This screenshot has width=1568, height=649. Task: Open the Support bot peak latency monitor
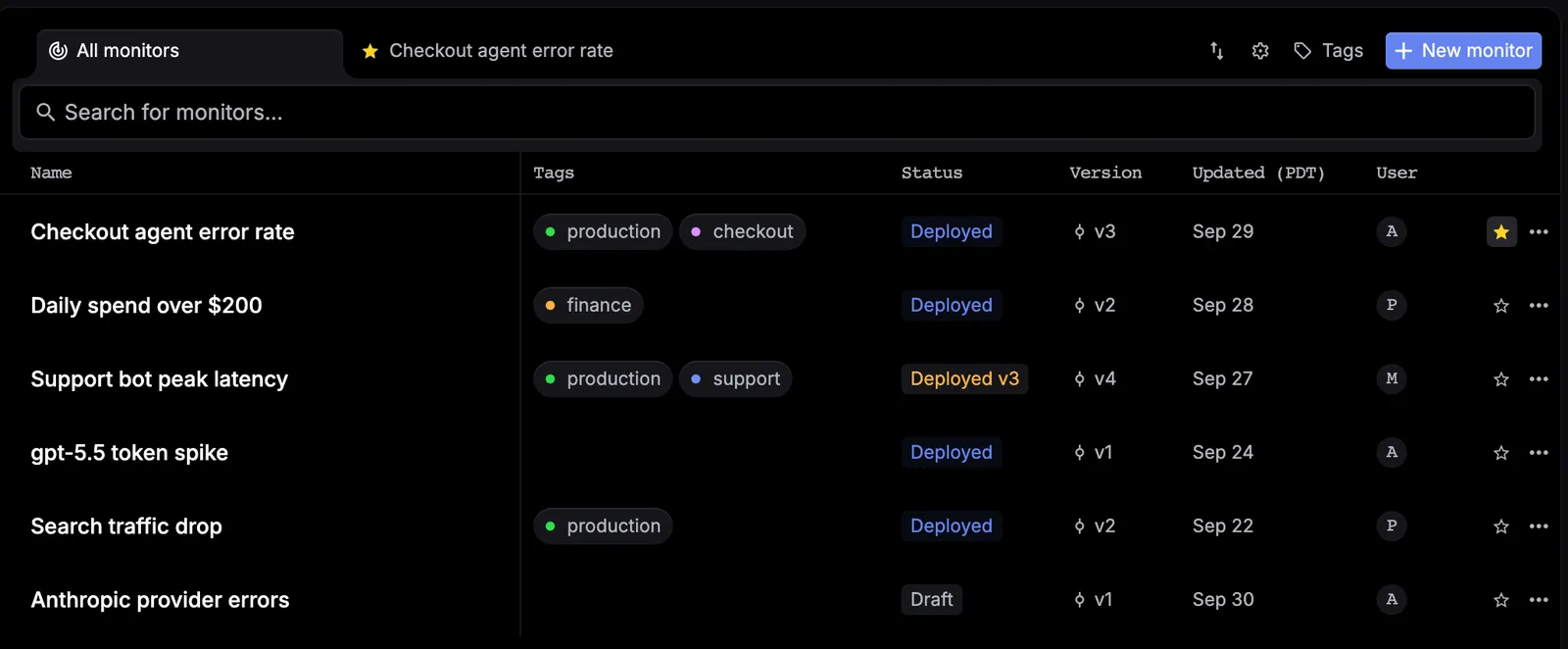160,379
